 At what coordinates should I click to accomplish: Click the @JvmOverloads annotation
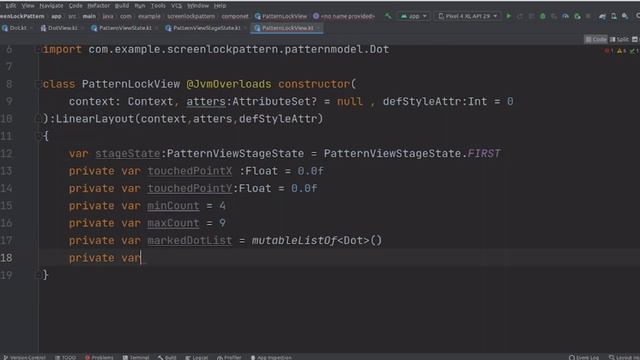pos(229,84)
